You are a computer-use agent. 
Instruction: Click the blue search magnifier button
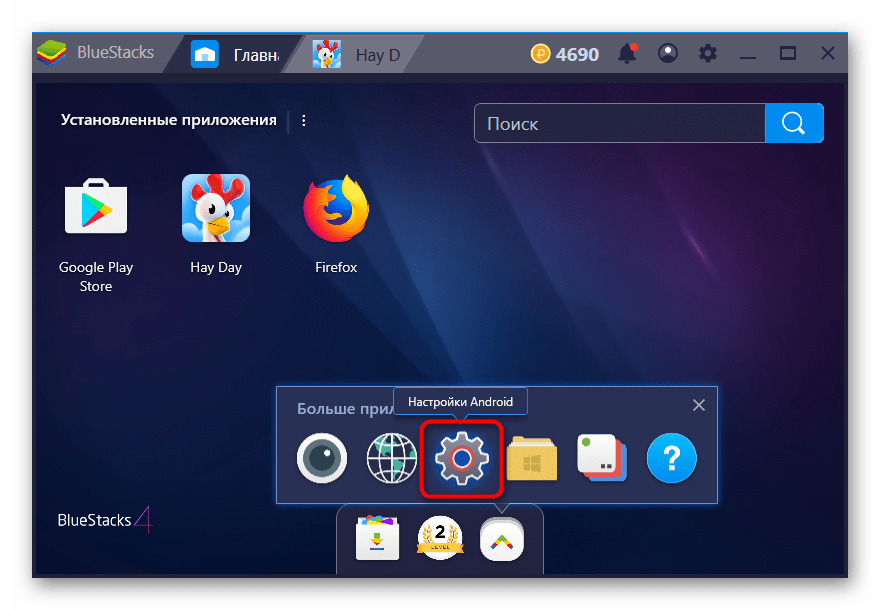pyautogui.click(x=794, y=124)
